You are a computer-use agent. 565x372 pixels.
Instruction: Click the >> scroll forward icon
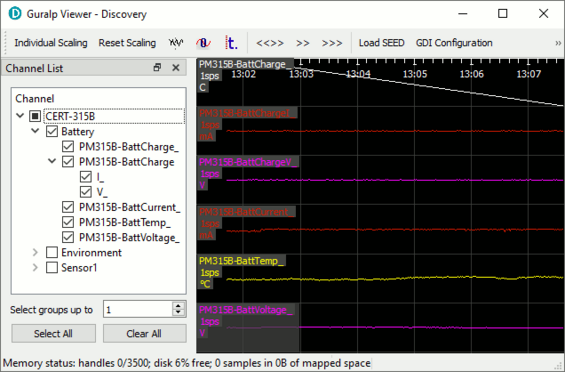coord(303,43)
